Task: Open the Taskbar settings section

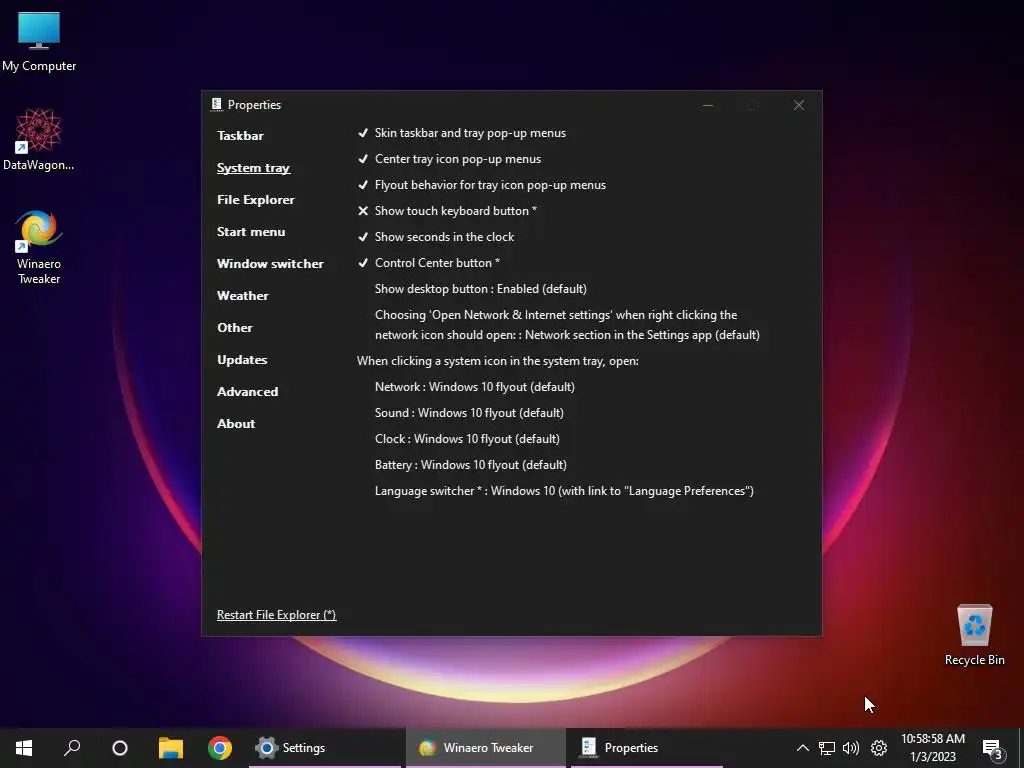Action: [x=240, y=136]
